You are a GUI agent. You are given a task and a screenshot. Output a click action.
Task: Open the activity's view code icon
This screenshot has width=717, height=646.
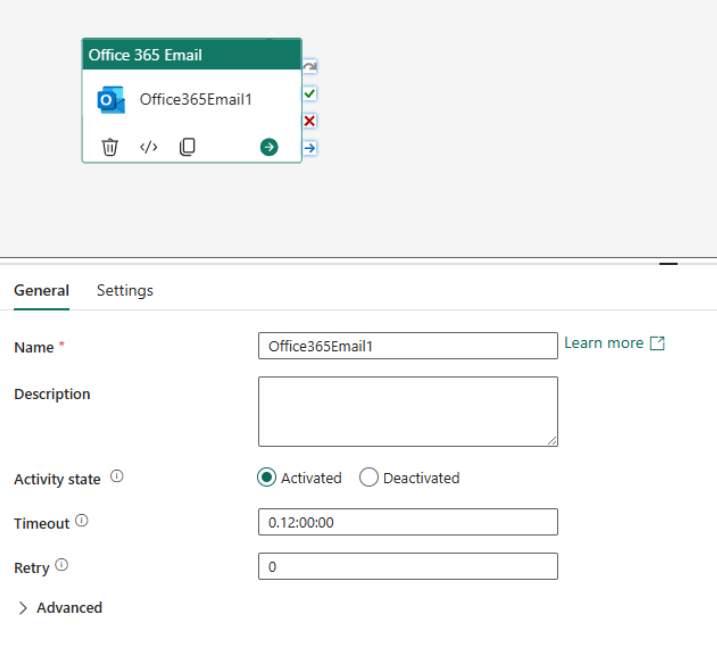148,147
